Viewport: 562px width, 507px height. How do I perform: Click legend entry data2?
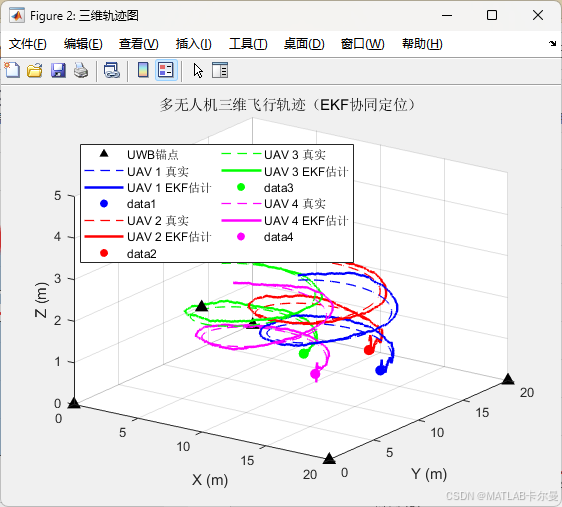coord(142,254)
